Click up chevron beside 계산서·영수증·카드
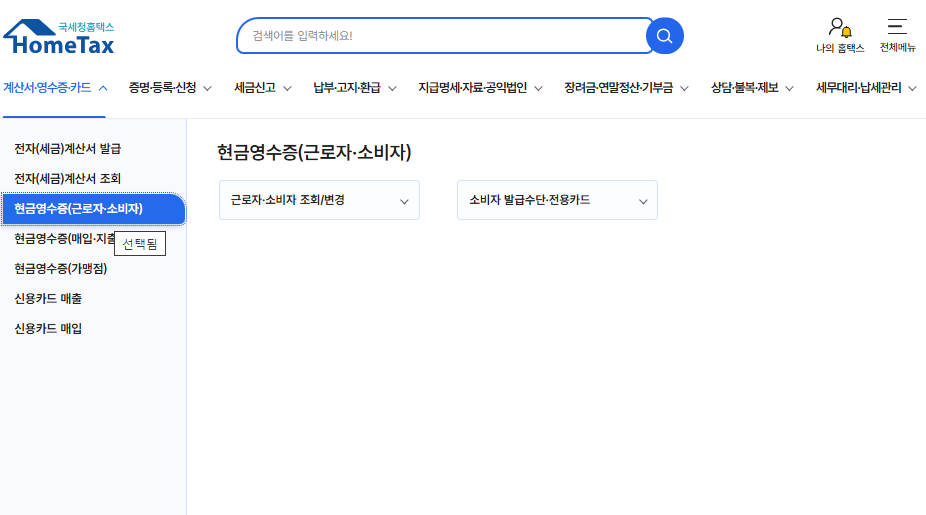The height and width of the screenshot is (515, 926). tap(103, 88)
